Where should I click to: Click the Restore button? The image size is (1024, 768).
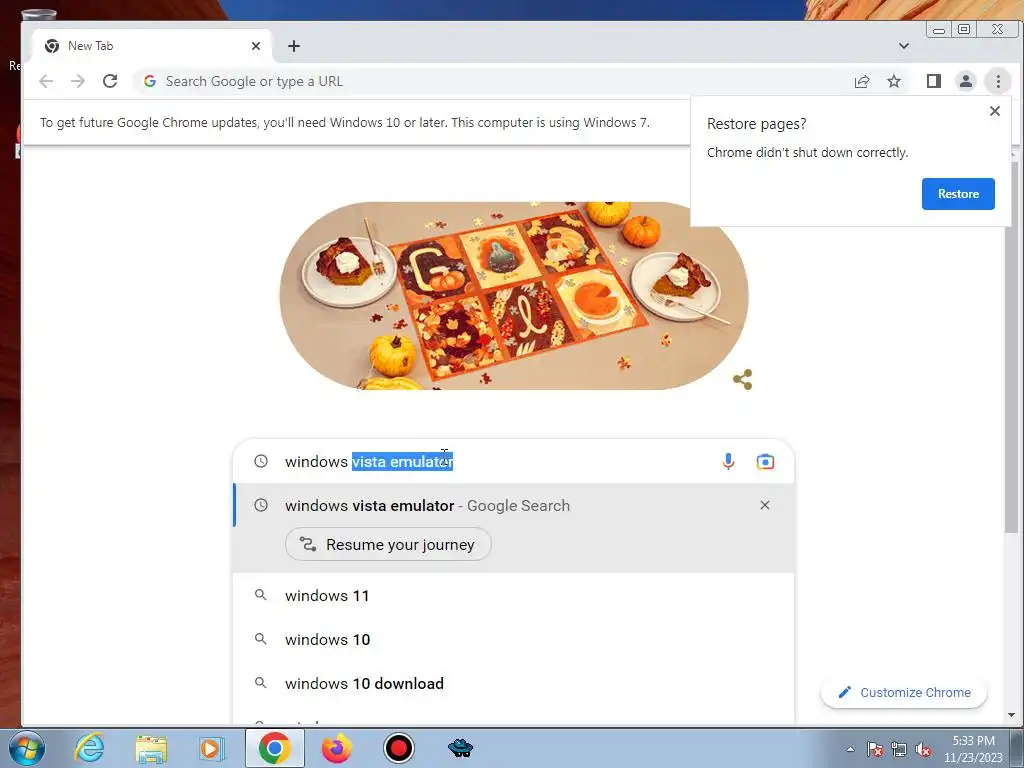tap(958, 194)
